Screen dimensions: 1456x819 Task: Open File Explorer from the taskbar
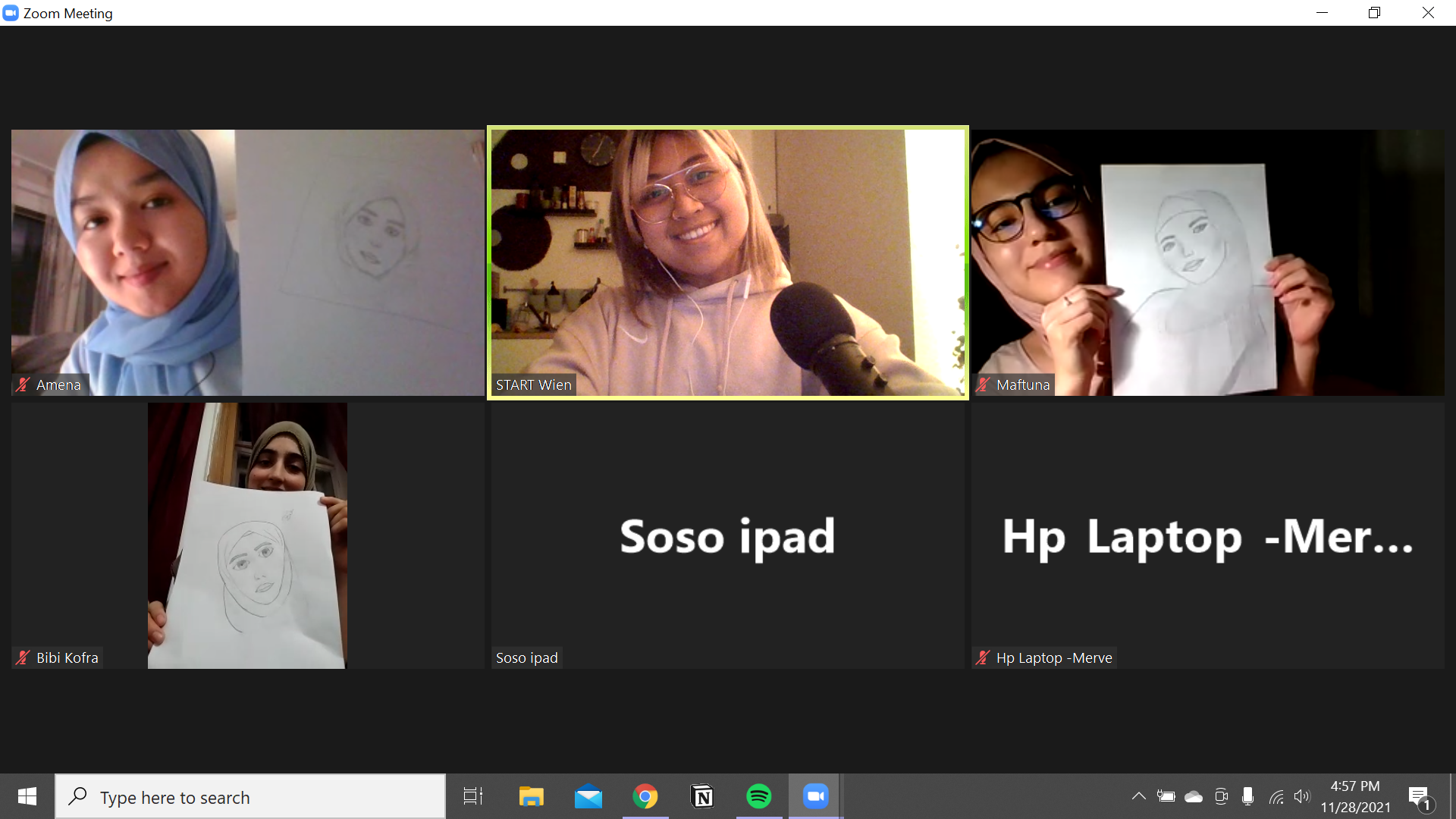[531, 796]
